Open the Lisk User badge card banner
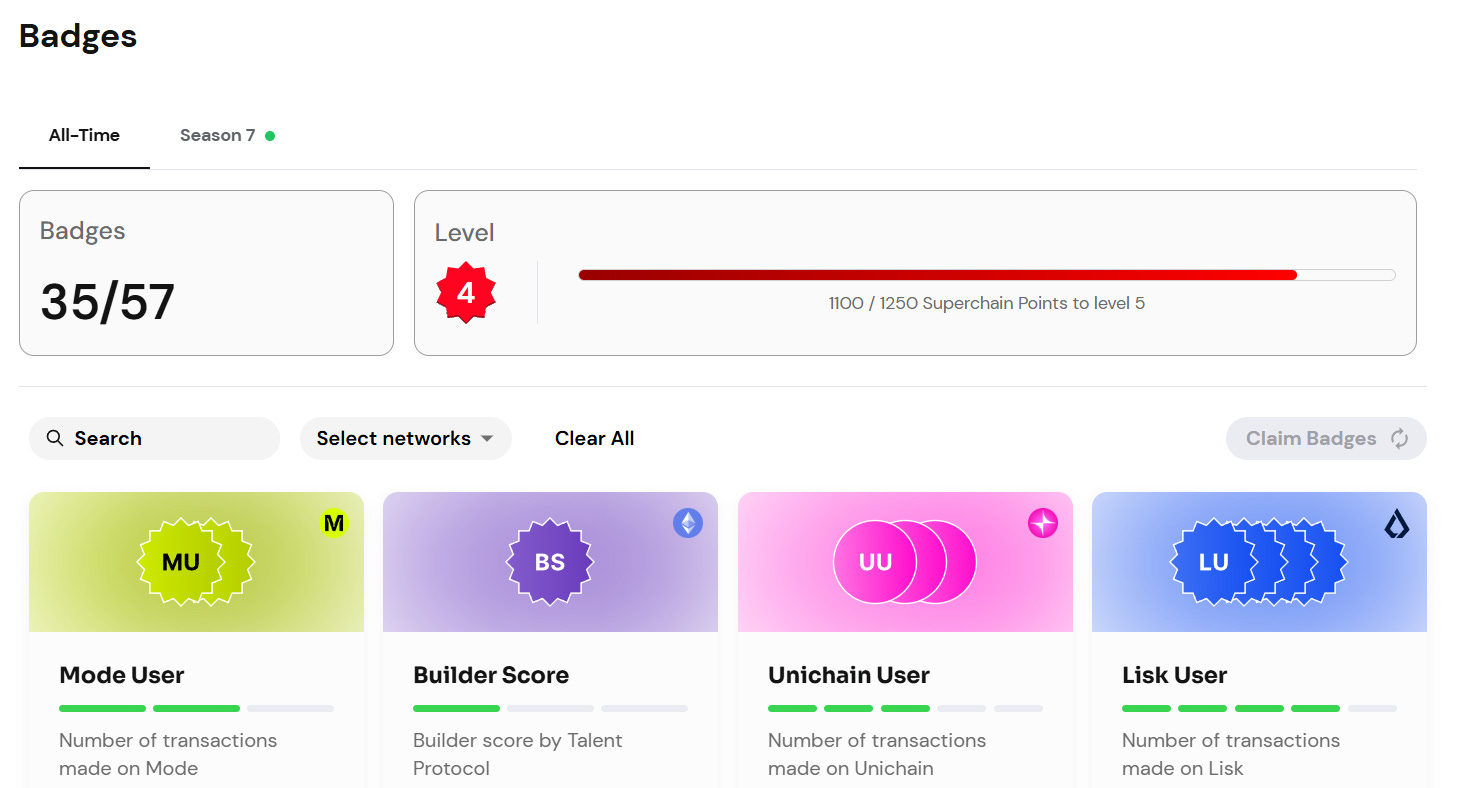The width and height of the screenshot is (1458, 788). (1259, 562)
